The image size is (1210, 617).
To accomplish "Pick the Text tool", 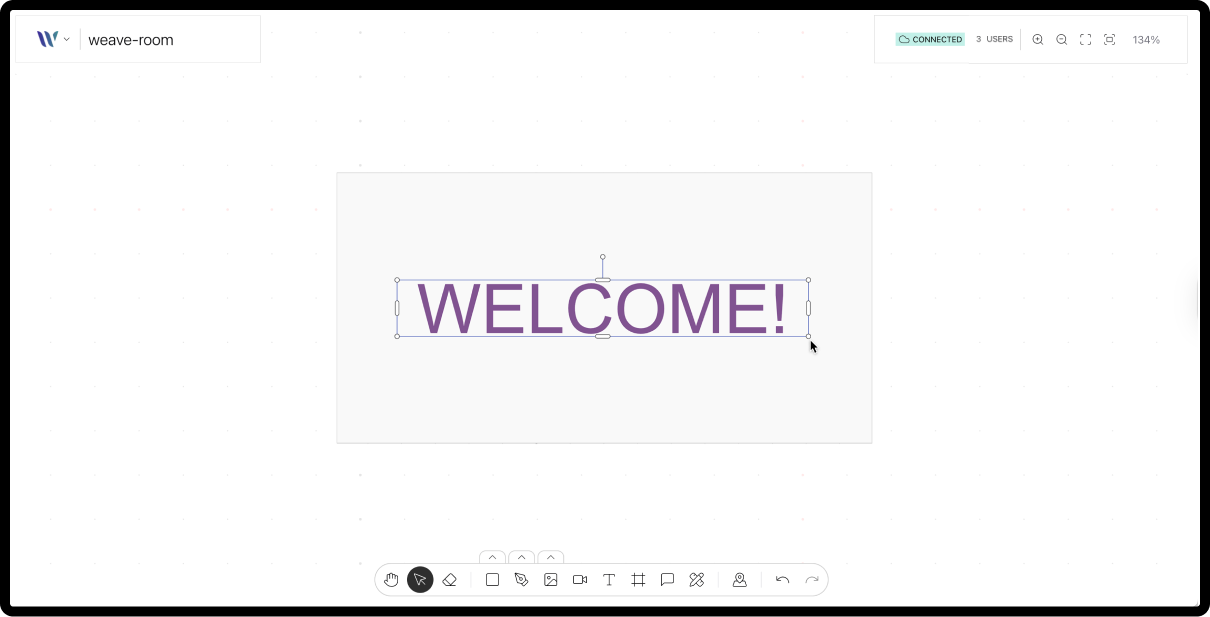I will 609,580.
